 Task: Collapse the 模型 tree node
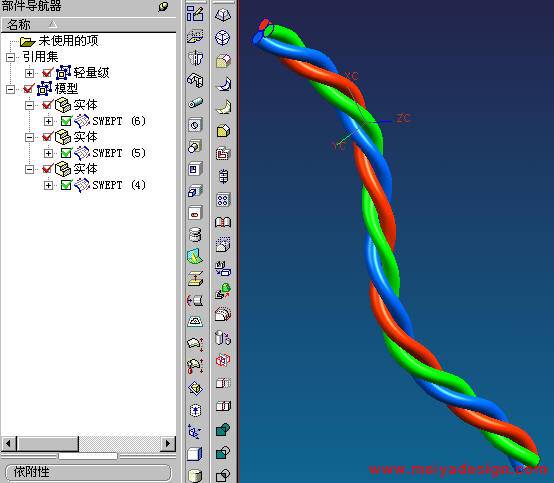[x=11, y=89]
